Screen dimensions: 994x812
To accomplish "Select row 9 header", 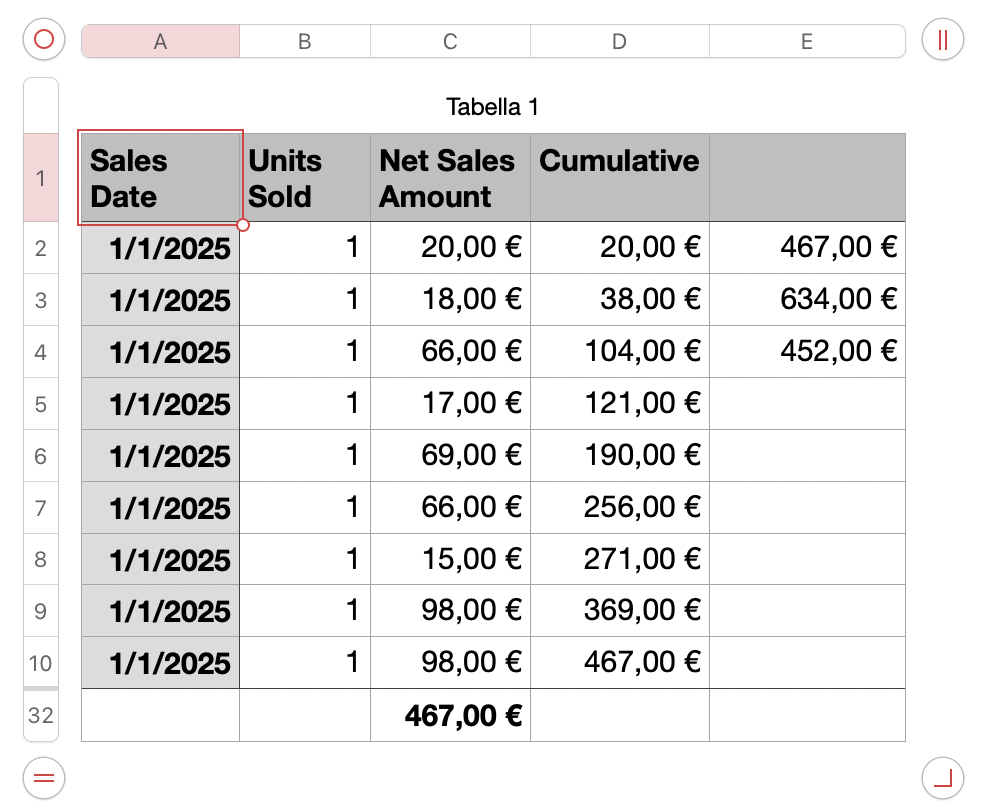I will [x=41, y=611].
